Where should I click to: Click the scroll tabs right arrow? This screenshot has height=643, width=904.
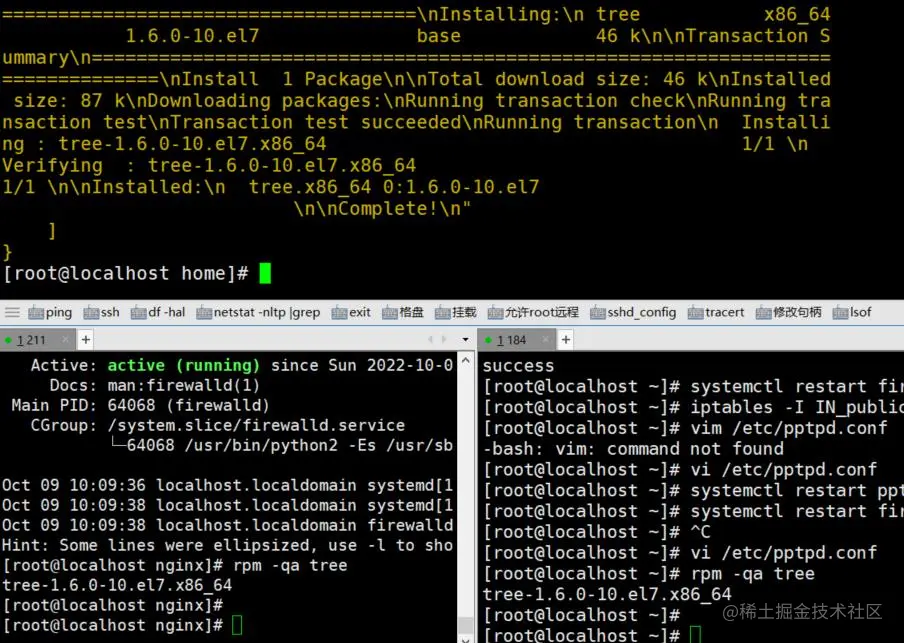[x=444, y=340]
